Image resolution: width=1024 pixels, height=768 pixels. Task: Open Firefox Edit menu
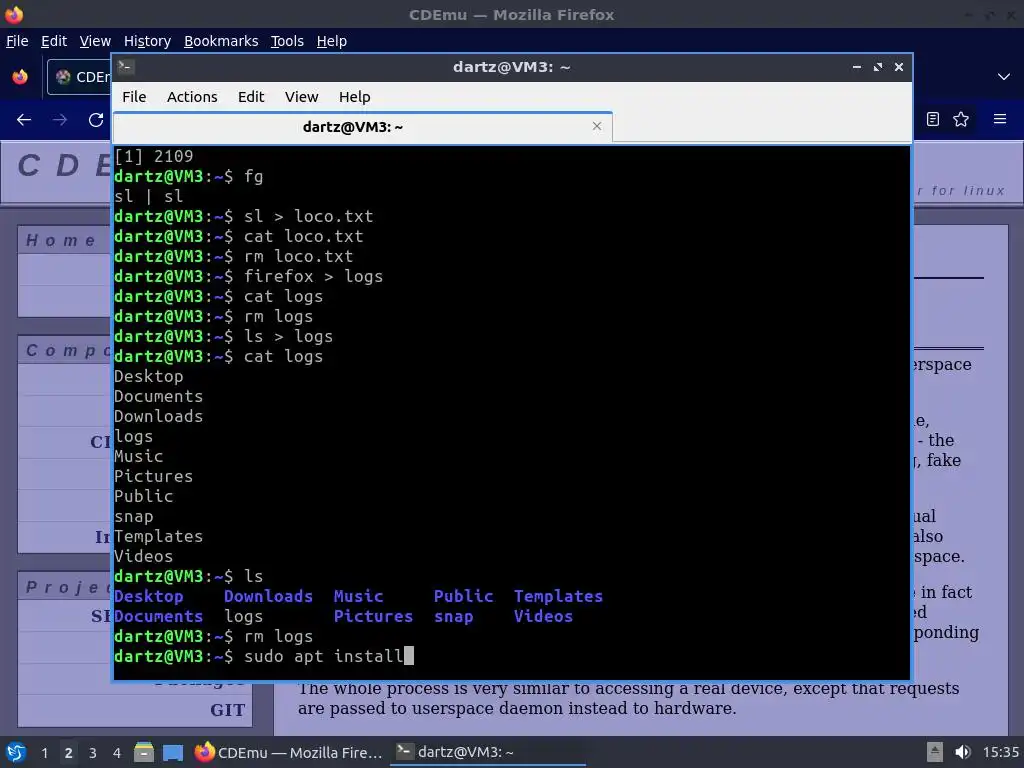(x=54, y=41)
